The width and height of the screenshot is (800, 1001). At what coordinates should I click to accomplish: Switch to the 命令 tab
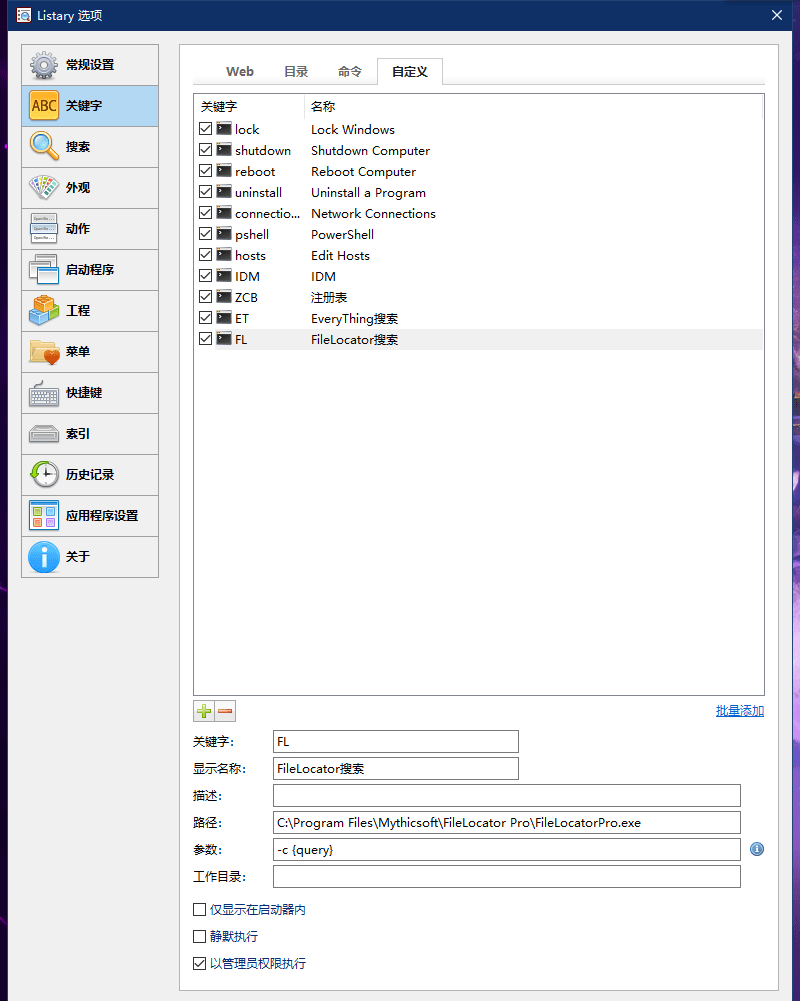pos(350,72)
